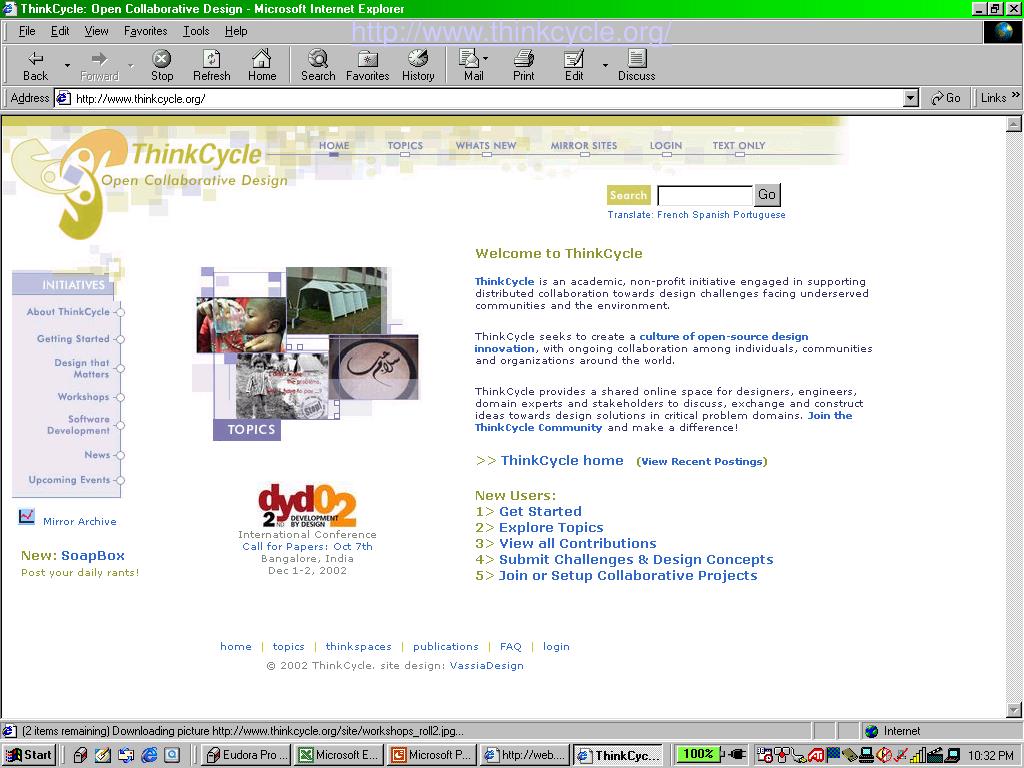This screenshot has height=768, width=1024.
Task: Follow the Get Started link
Action: [x=540, y=511]
